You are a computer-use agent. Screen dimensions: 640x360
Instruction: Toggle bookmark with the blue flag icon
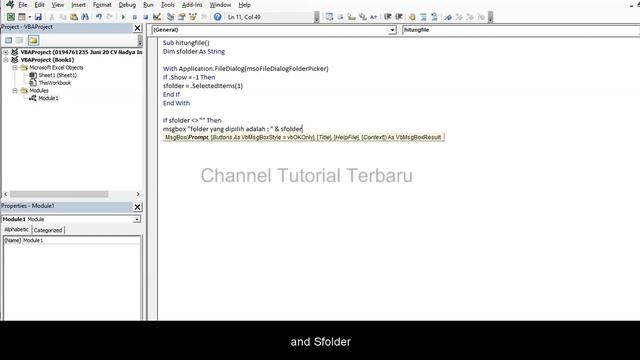click(448, 17)
